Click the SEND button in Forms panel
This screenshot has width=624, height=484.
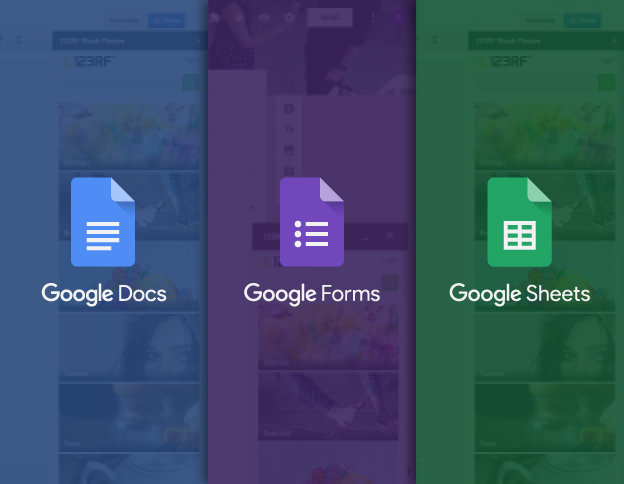330,18
